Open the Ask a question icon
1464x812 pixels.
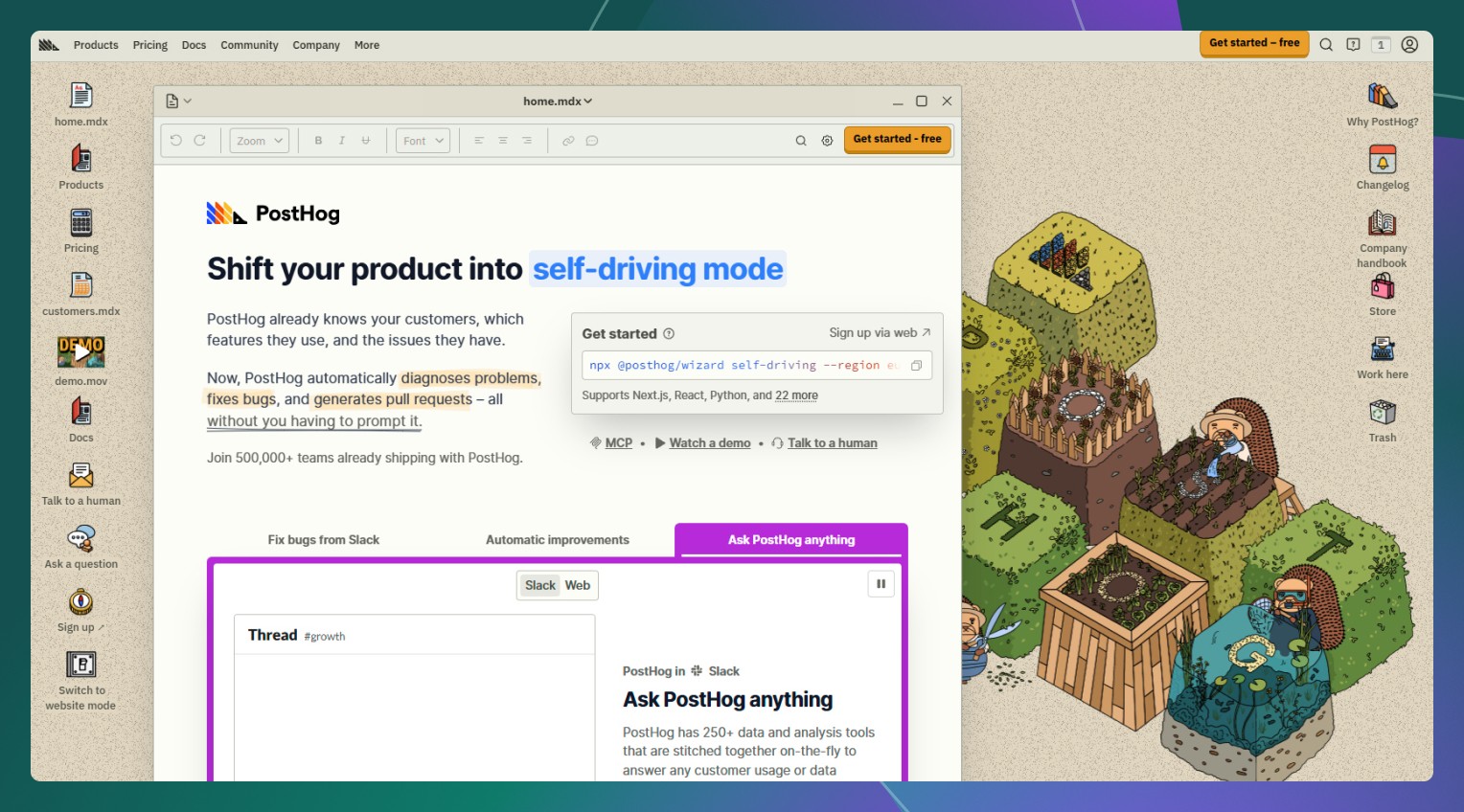click(81, 539)
